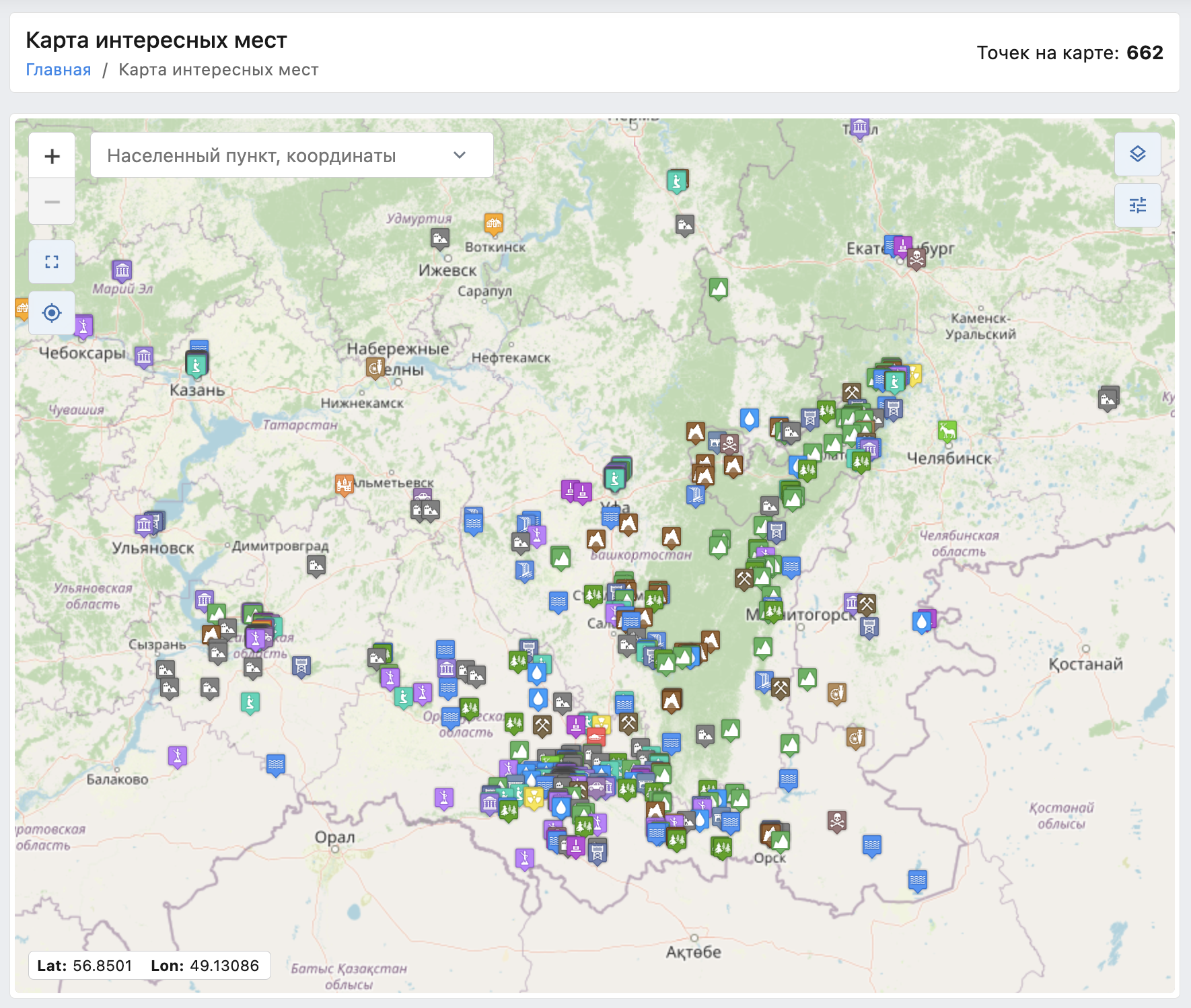Click the purple museum marker above Марий Эл
The width and height of the screenshot is (1191, 1008).
pos(122,271)
